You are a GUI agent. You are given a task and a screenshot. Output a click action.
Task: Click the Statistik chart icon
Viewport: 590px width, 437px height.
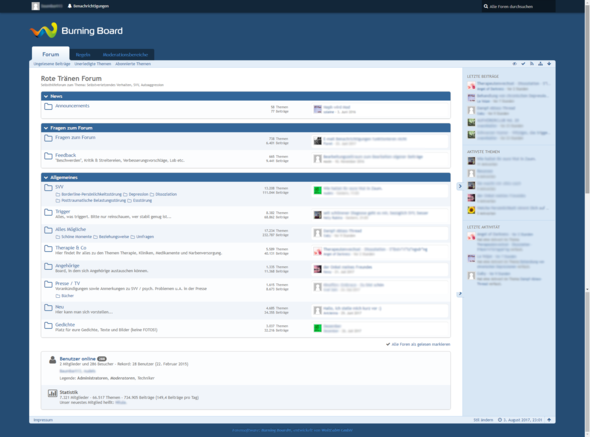(x=52, y=393)
